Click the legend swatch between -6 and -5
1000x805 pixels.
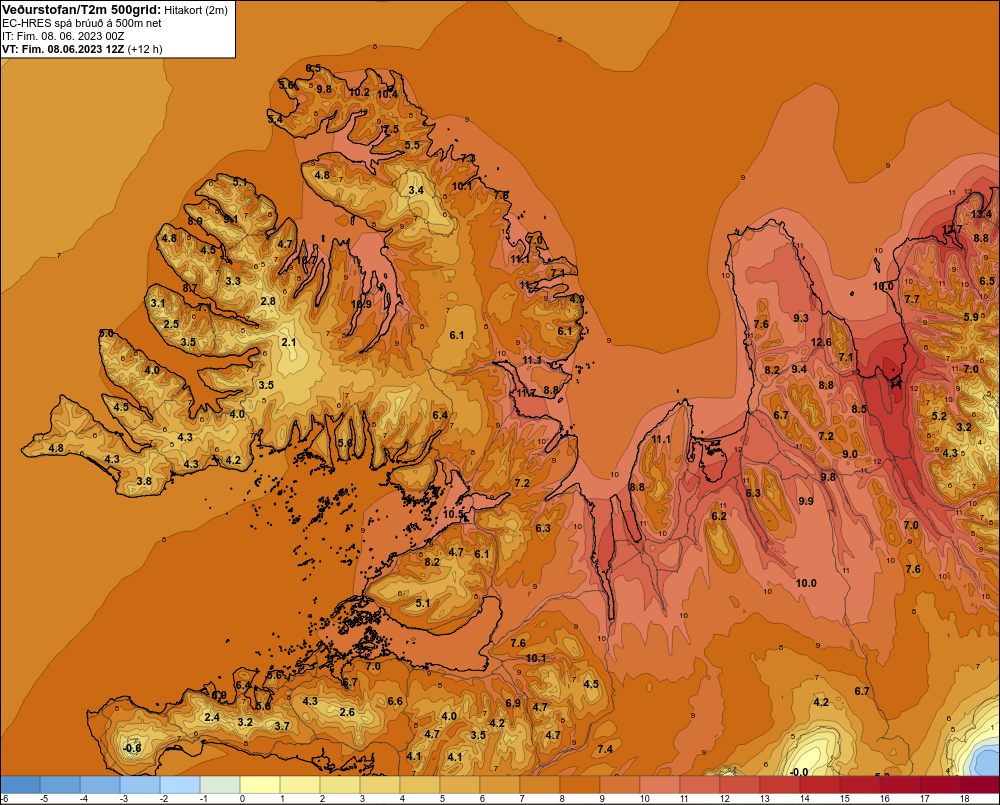click(21, 784)
